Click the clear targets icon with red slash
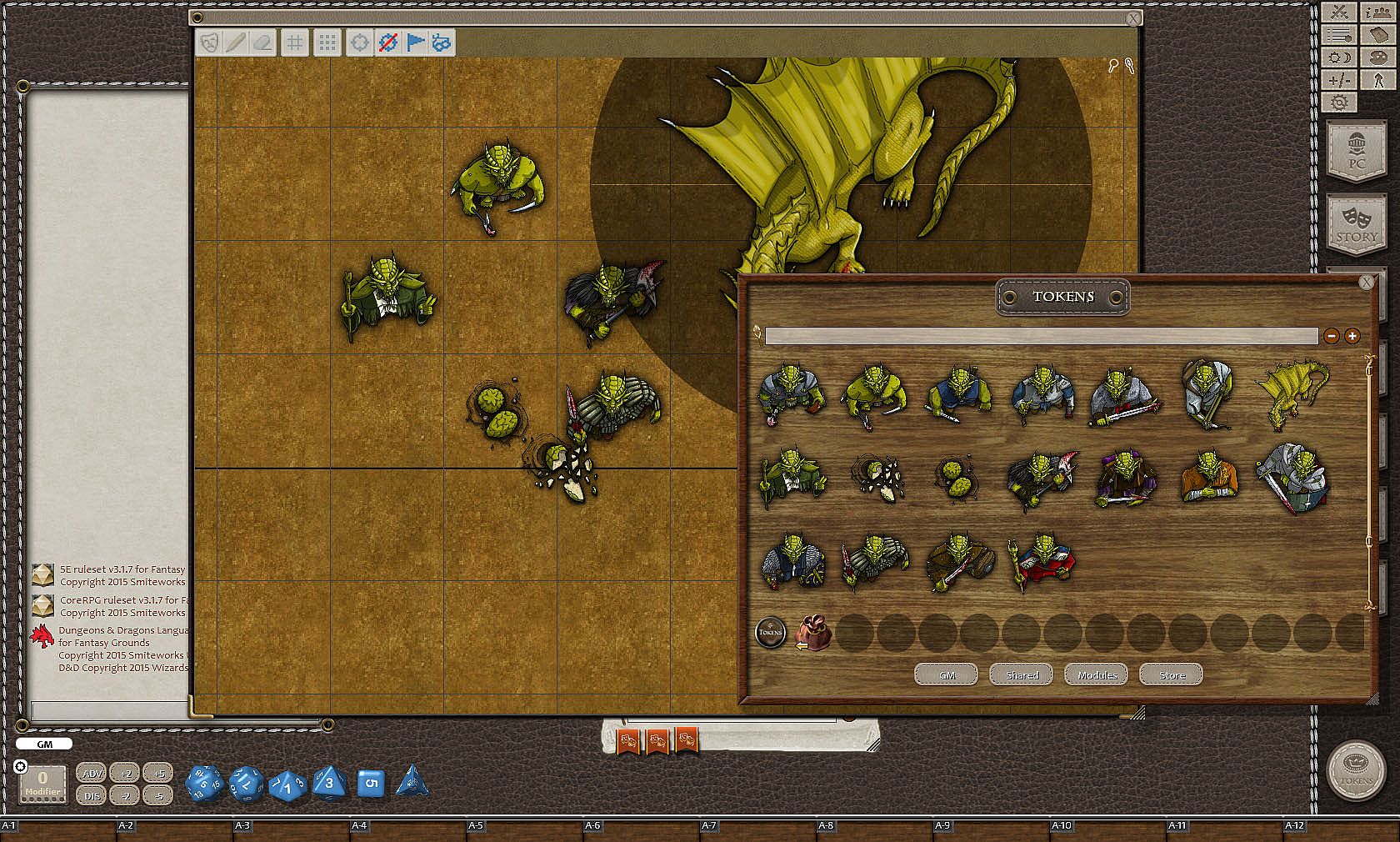Image resolution: width=1400 pixels, height=842 pixels. pyautogui.click(x=387, y=43)
